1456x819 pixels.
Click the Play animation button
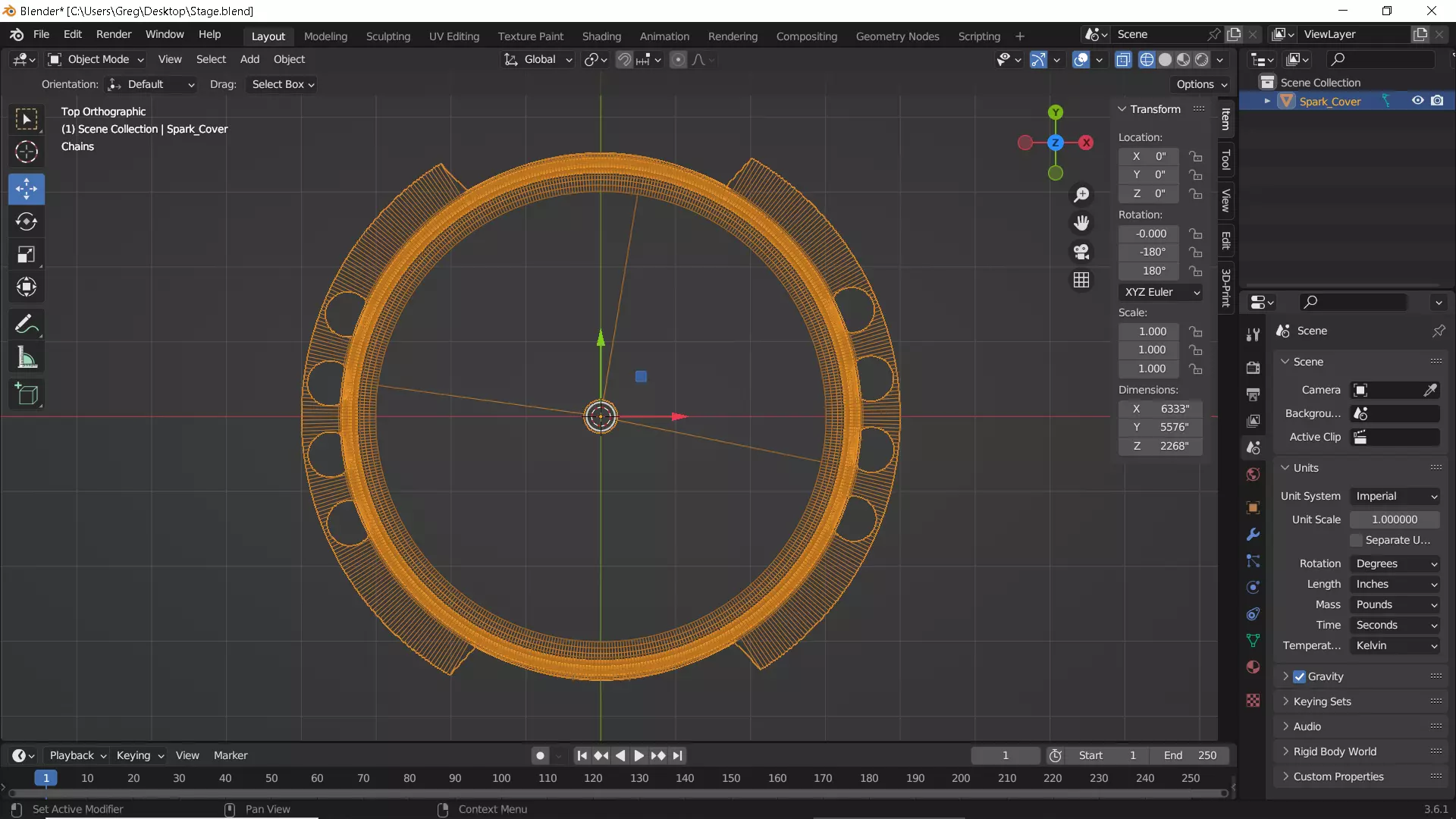[639, 755]
